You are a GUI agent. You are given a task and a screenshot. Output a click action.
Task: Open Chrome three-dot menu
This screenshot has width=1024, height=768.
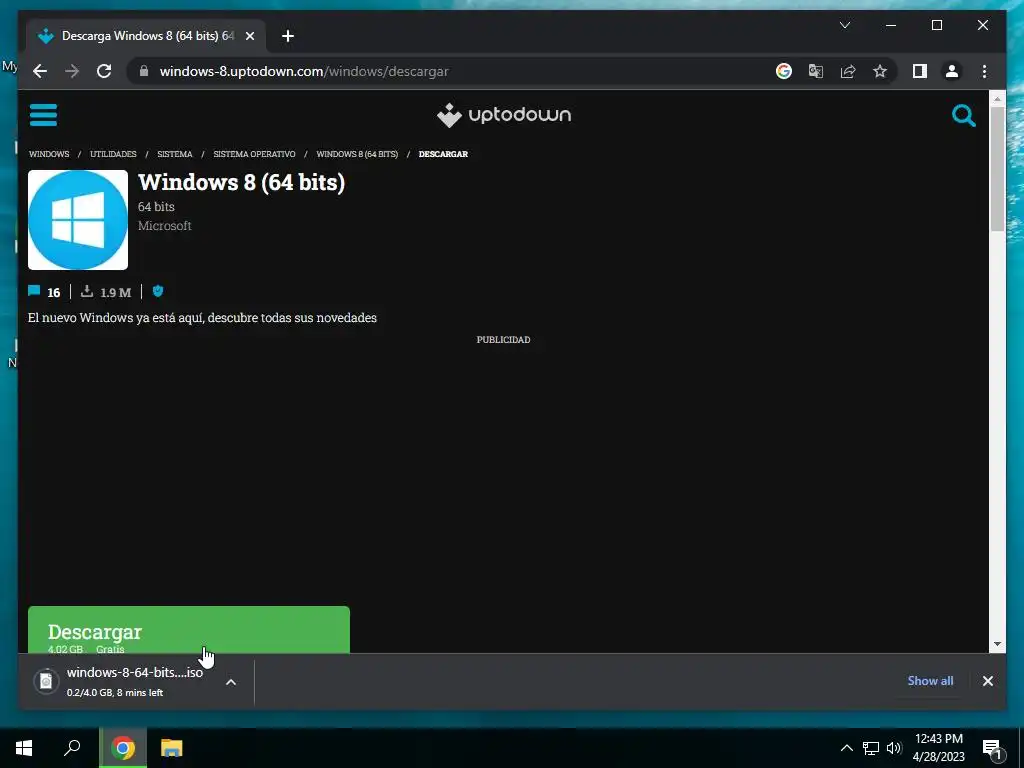pos(984,71)
